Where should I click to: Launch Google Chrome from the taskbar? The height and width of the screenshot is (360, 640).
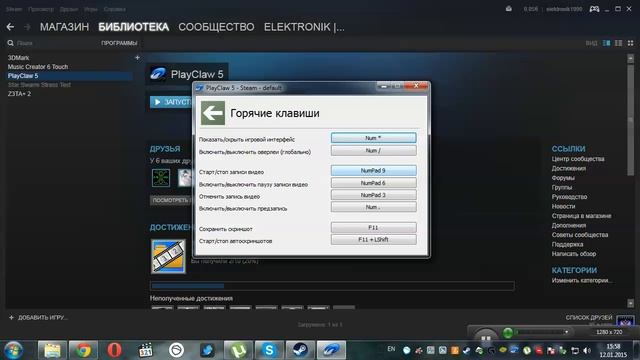coord(83,350)
